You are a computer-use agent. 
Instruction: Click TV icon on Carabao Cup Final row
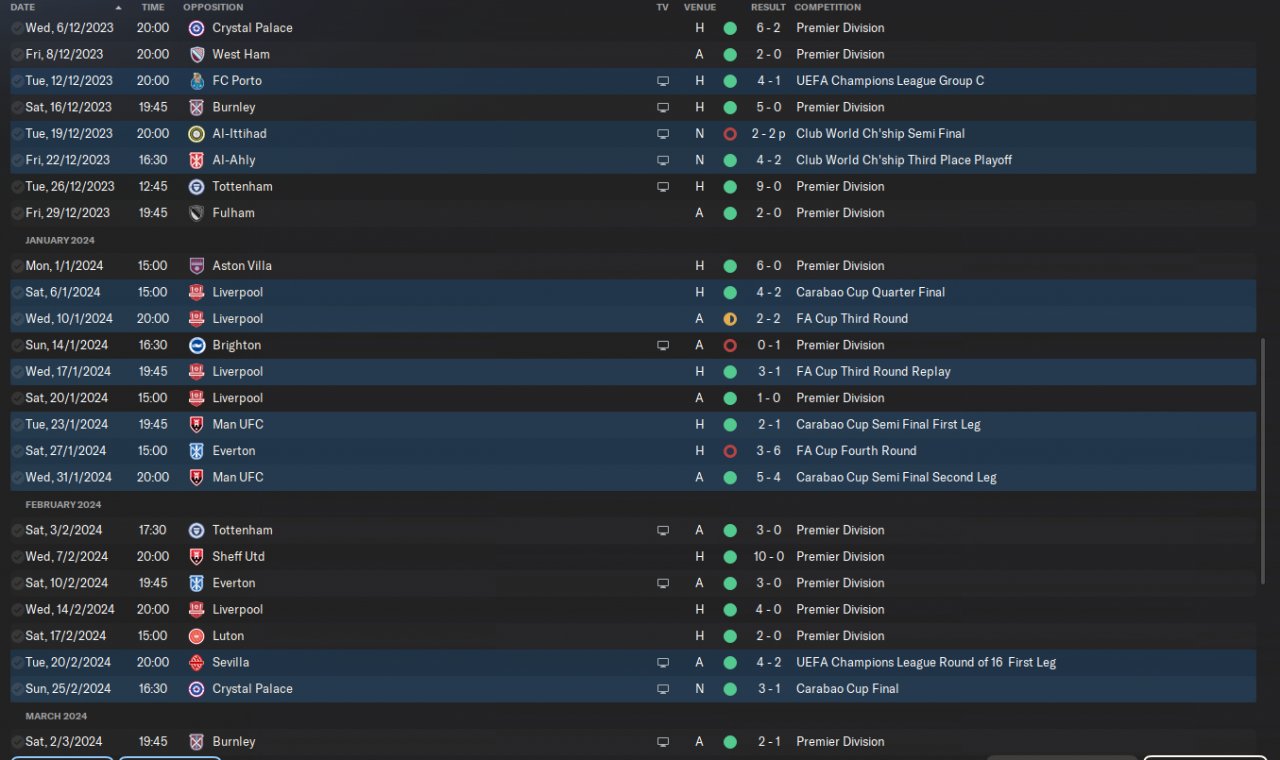coord(662,689)
